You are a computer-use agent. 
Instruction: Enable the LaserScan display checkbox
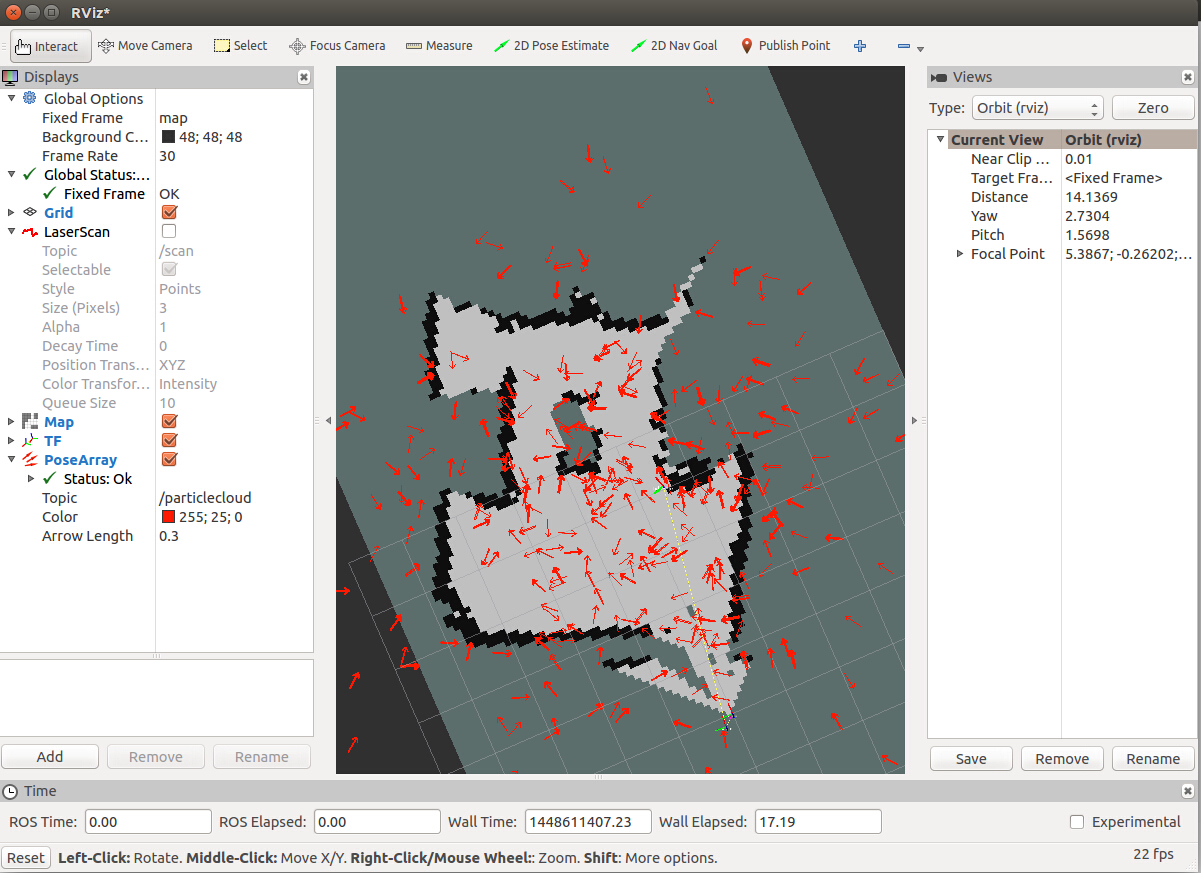click(x=169, y=231)
